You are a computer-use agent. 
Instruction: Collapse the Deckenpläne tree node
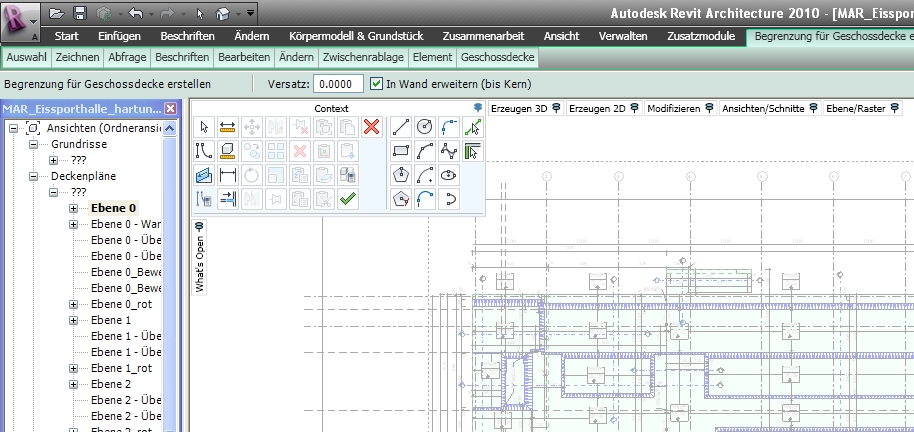click(x=34, y=176)
